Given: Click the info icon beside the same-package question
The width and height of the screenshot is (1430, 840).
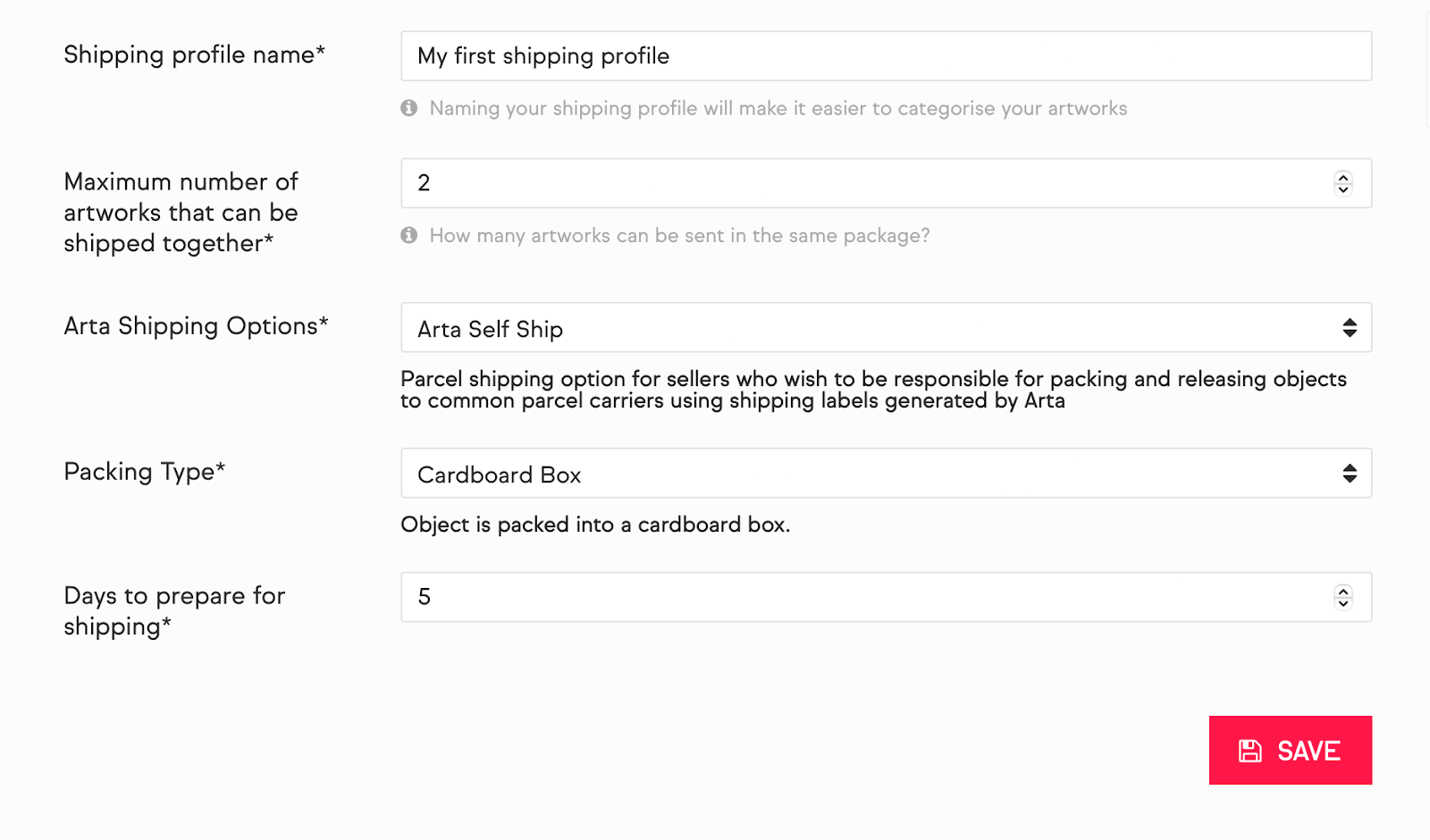Looking at the screenshot, I should pyautogui.click(x=409, y=235).
